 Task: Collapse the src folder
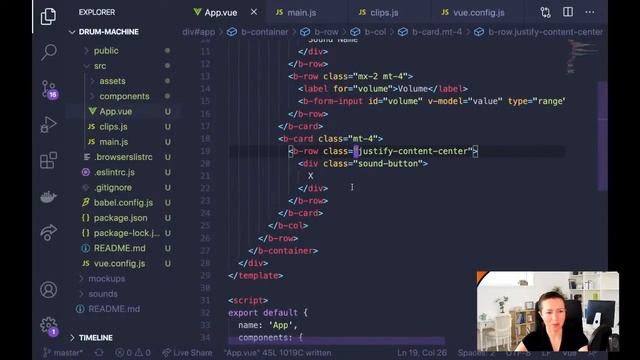99,66
